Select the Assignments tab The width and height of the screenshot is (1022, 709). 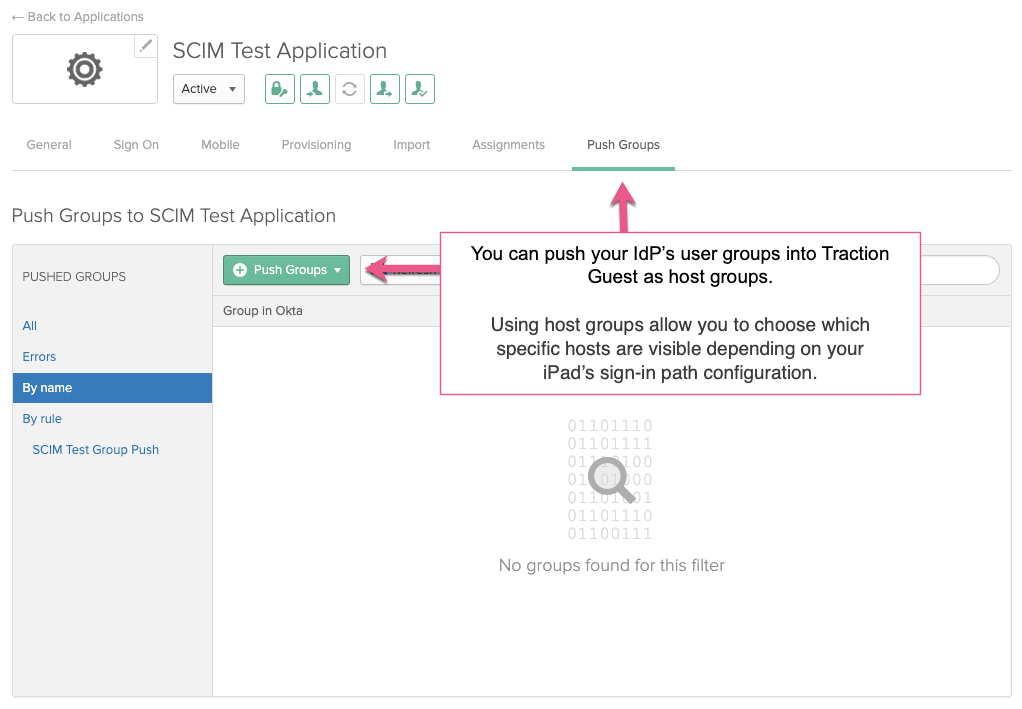pyautogui.click(x=508, y=144)
